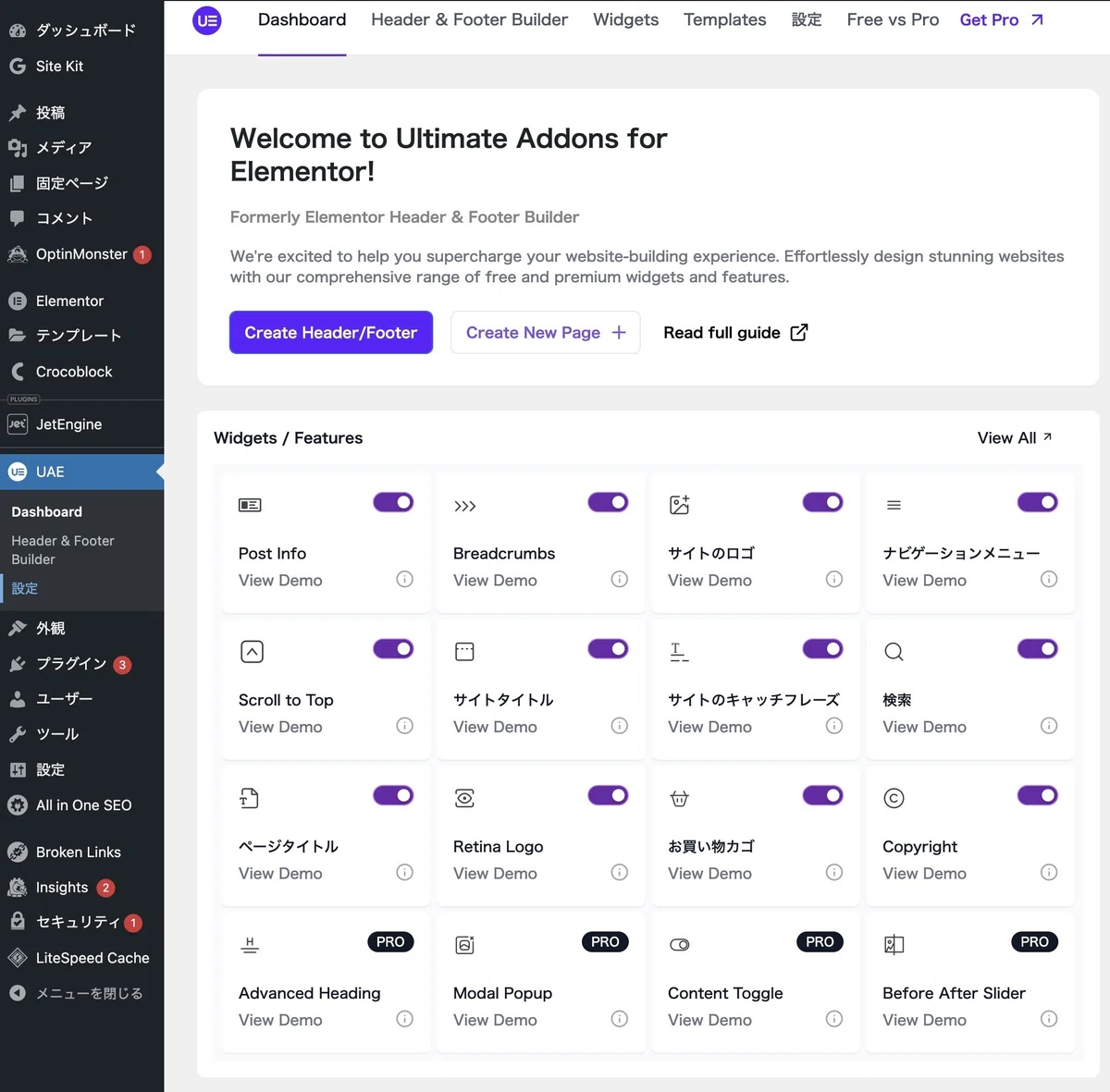Image resolution: width=1110 pixels, height=1092 pixels.
Task: Open info icon for Copyright widget
Action: point(1049,872)
